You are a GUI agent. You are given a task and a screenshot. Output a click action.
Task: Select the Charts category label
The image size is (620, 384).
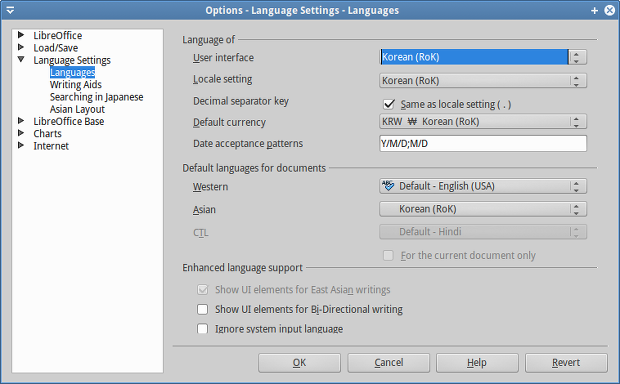tap(47, 134)
